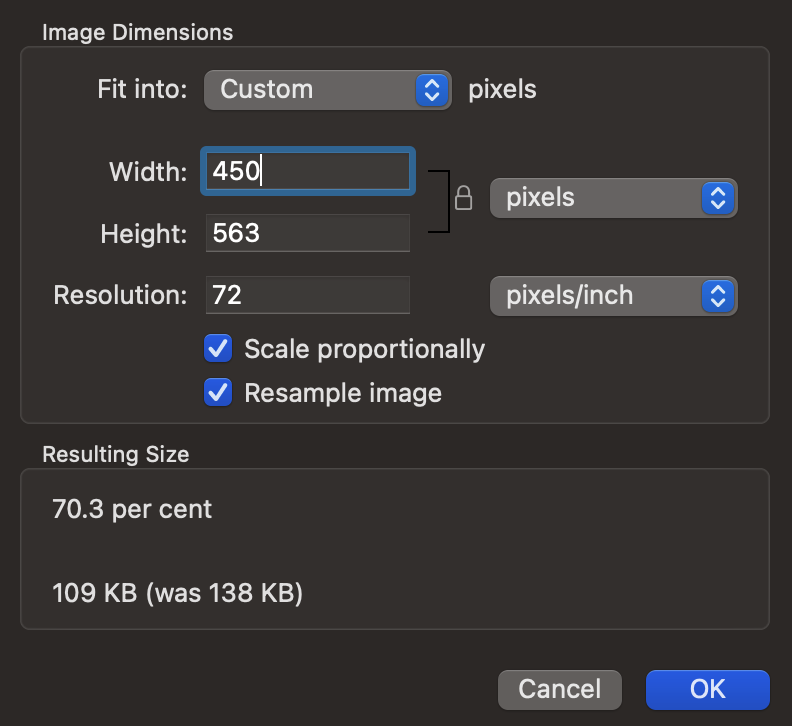Click the Width input field
Viewport: 792px width, 726px height.
pyautogui.click(x=308, y=171)
